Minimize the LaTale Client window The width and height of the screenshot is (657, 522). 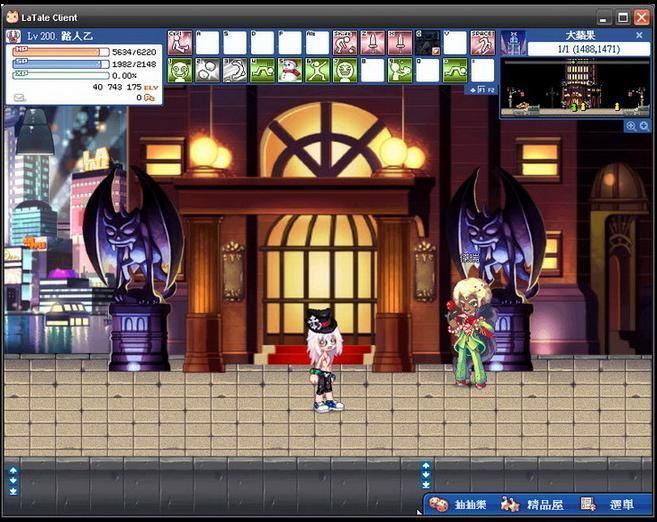[x=604, y=18]
